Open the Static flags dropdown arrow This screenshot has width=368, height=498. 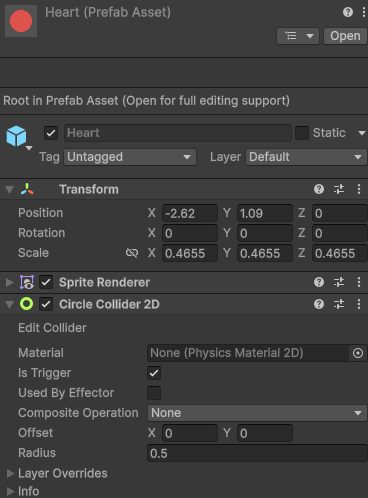point(361,133)
